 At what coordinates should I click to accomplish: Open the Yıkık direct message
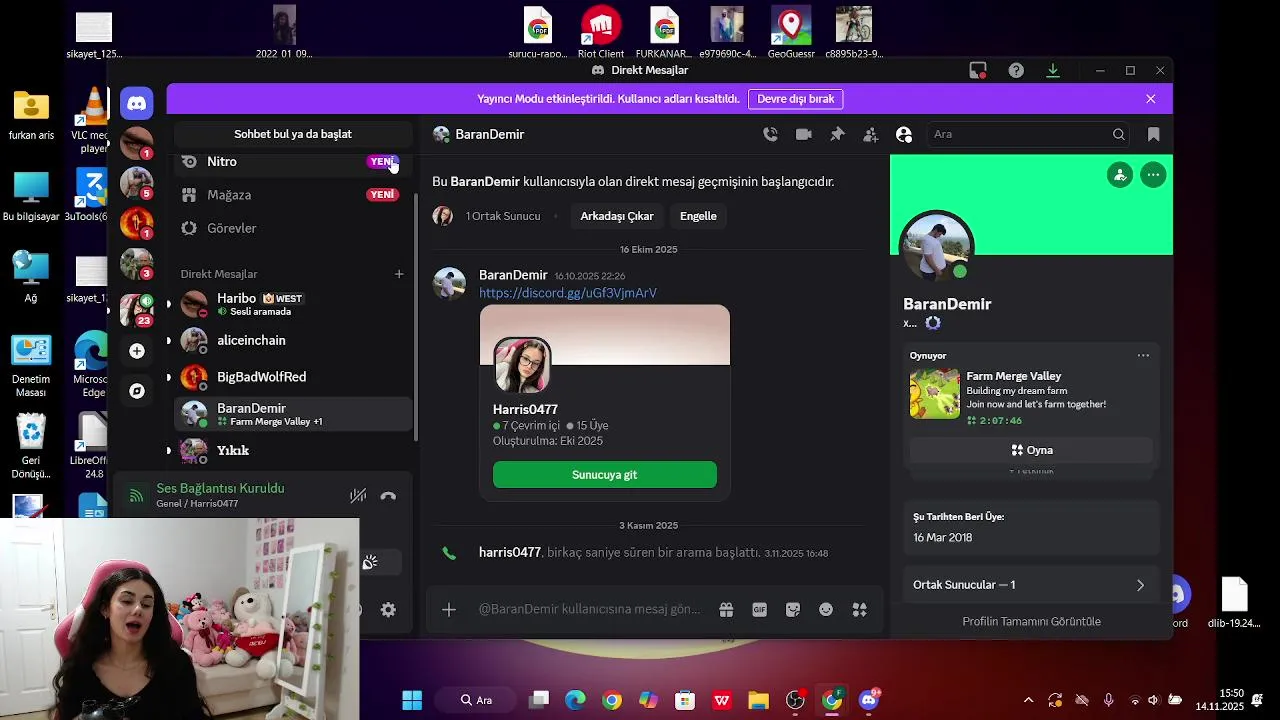coord(293,450)
